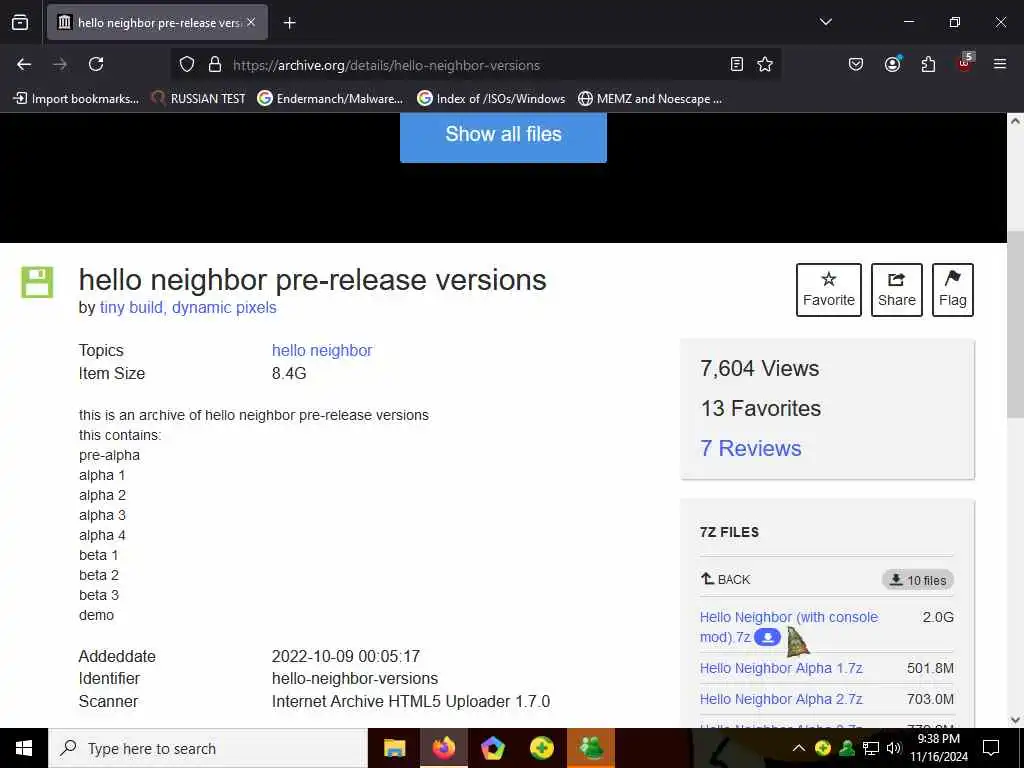
Task: Click the 2022-10-09 00:05:17 added date
Action: point(345,656)
